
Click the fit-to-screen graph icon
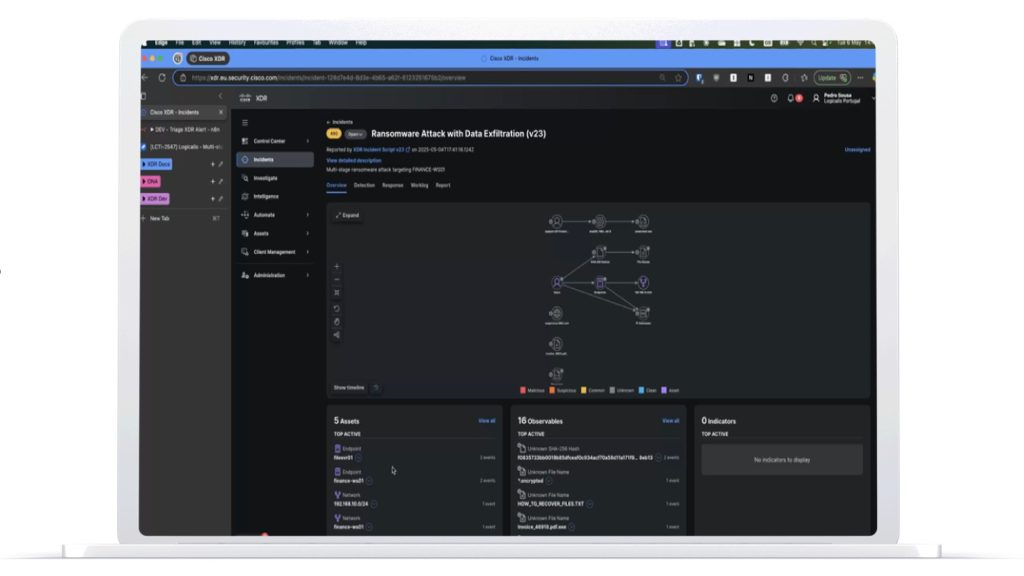(x=337, y=293)
